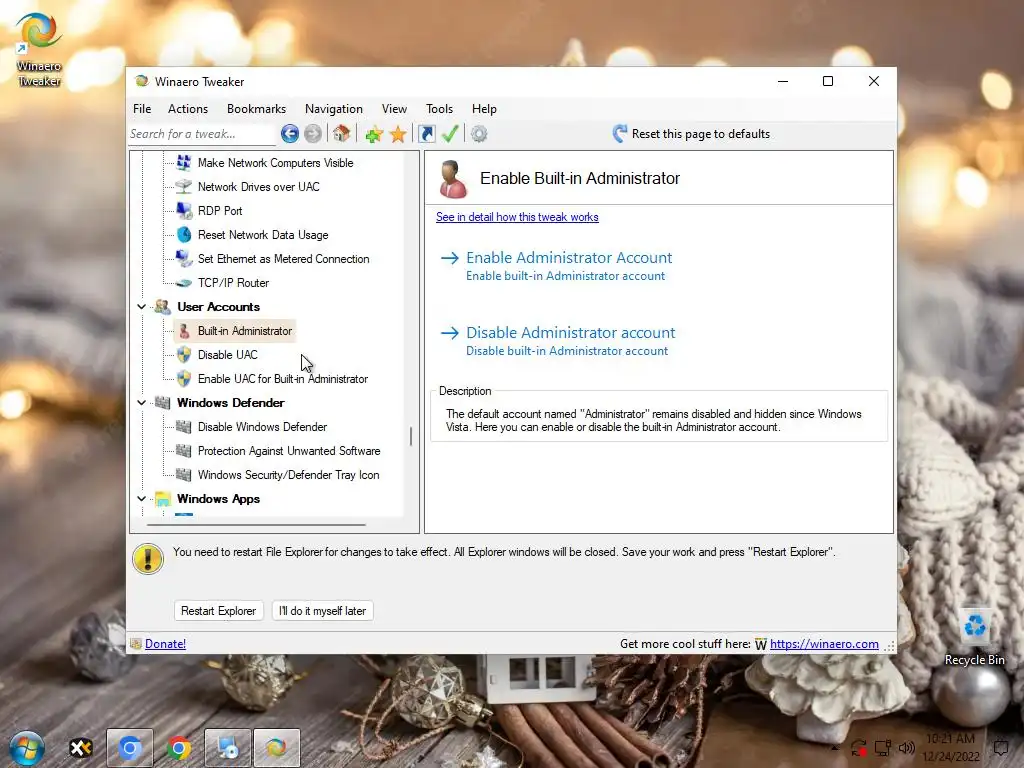
Task: Focus the Search for a tweak field
Action: coord(202,134)
